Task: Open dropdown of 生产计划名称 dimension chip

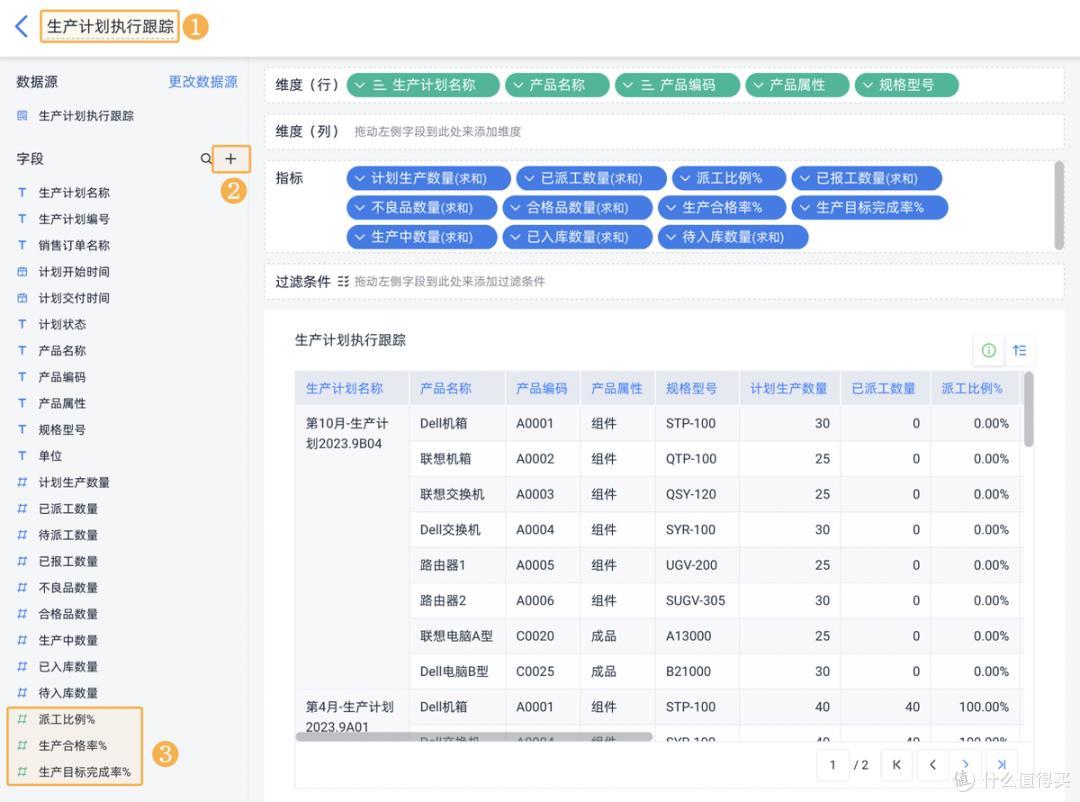Action: click(x=360, y=85)
